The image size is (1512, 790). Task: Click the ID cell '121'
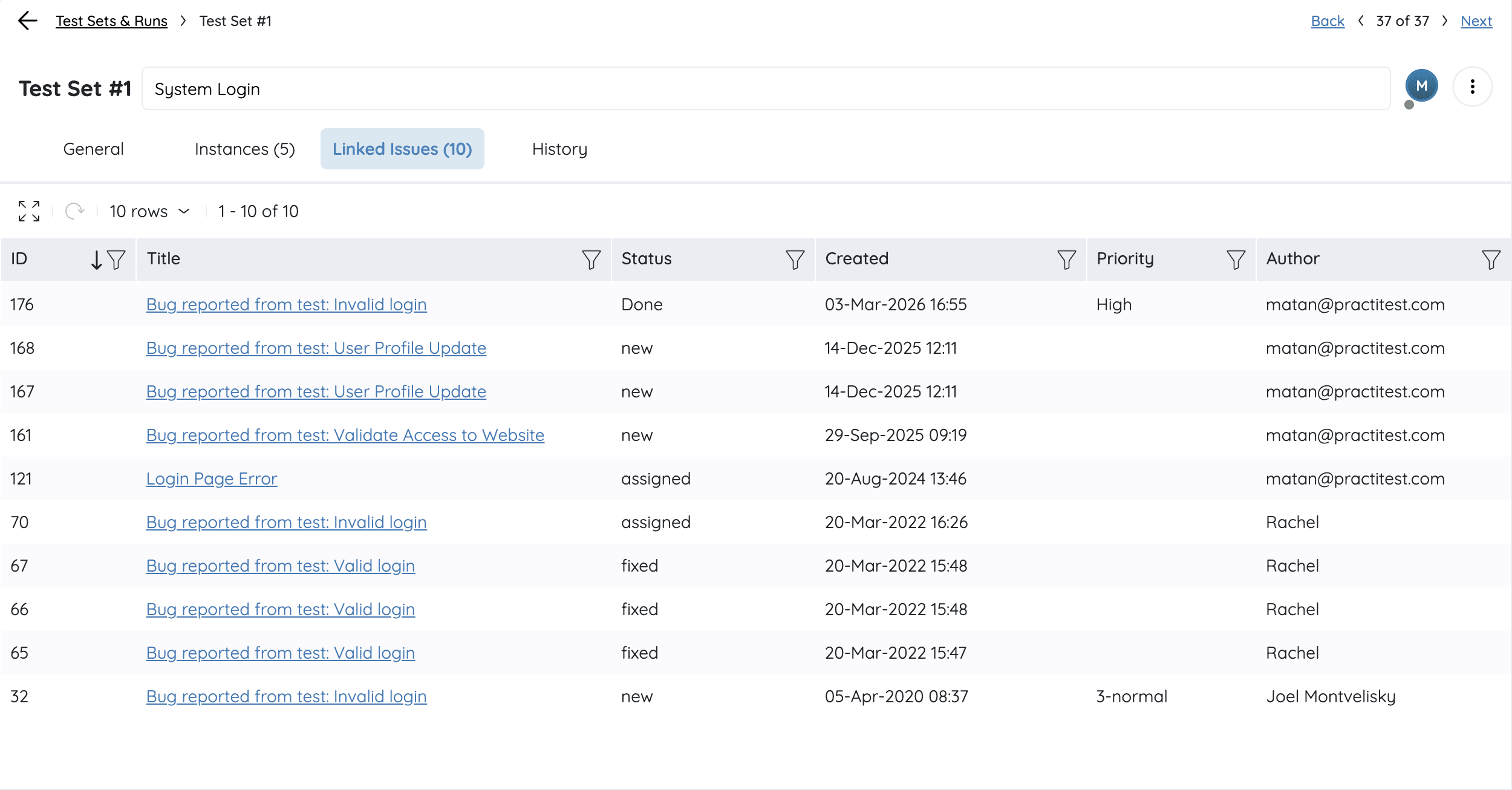point(21,478)
